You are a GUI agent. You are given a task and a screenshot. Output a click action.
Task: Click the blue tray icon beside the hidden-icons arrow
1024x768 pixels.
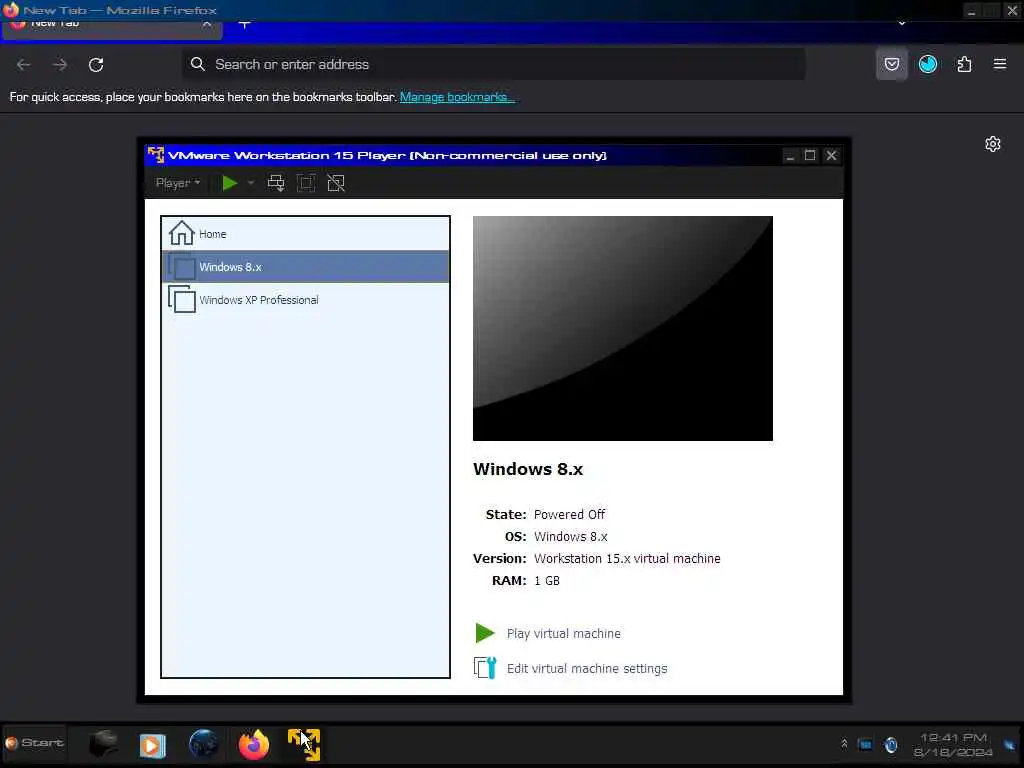pyautogui.click(x=865, y=744)
